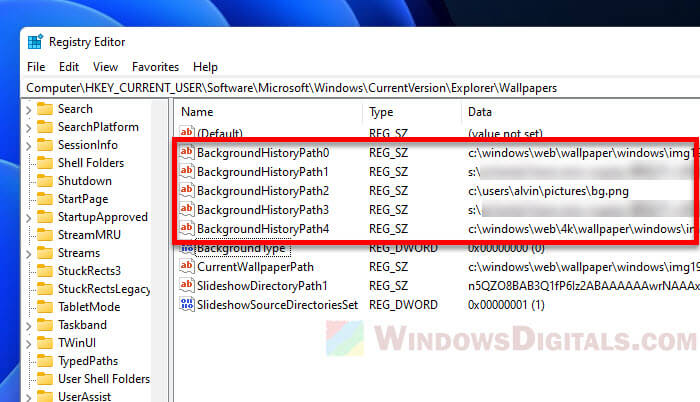Open the Favorites menu
This screenshot has width=700, height=402.
(155, 67)
